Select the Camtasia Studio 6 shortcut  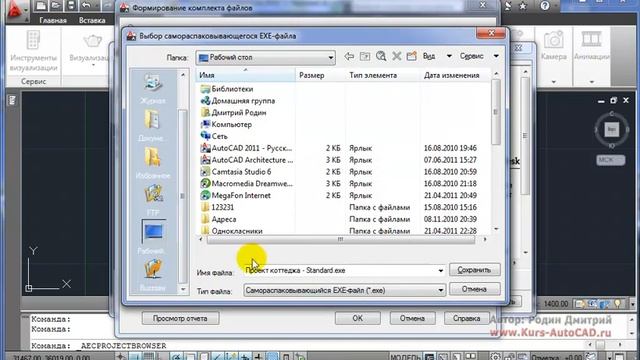tap(236, 172)
